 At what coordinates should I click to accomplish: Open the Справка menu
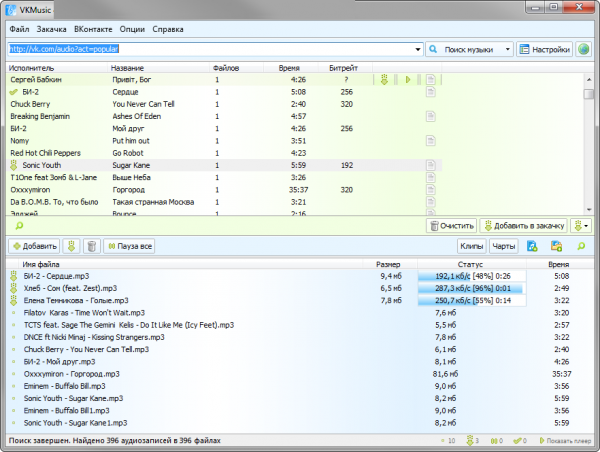(168, 29)
